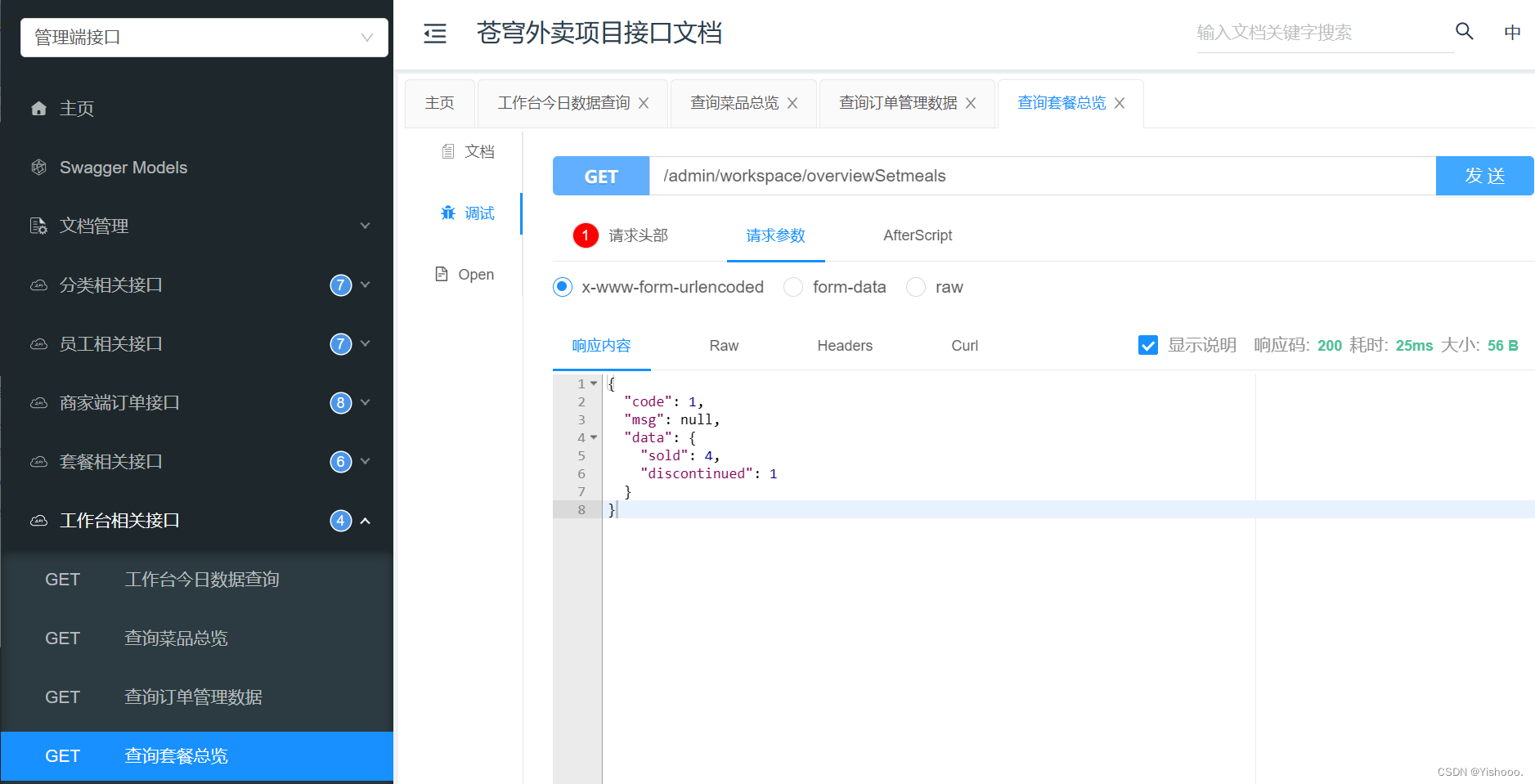Select the form-data radio option

pos(793,287)
